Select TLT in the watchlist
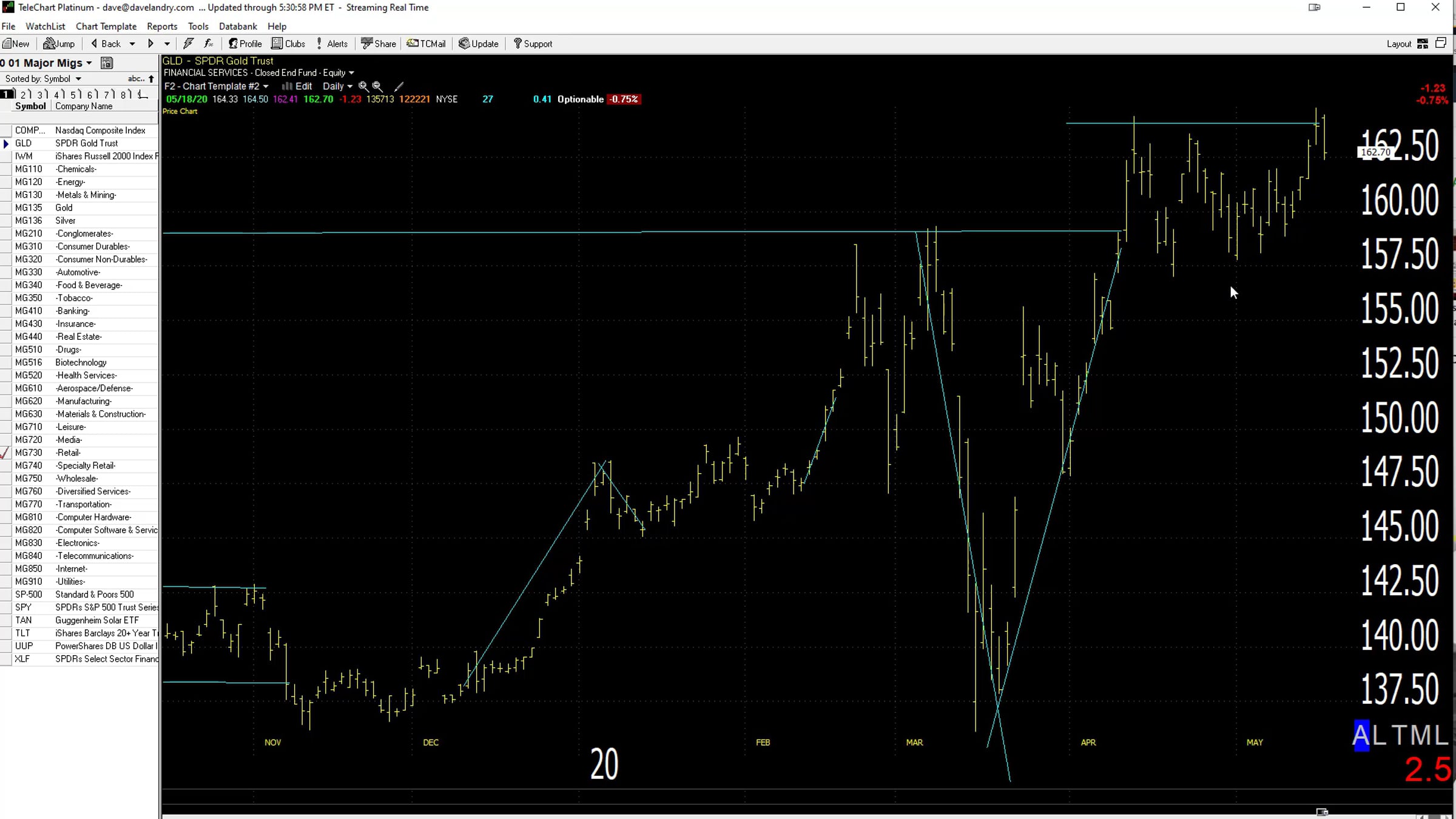This screenshot has width=1456, height=819. coord(79,633)
